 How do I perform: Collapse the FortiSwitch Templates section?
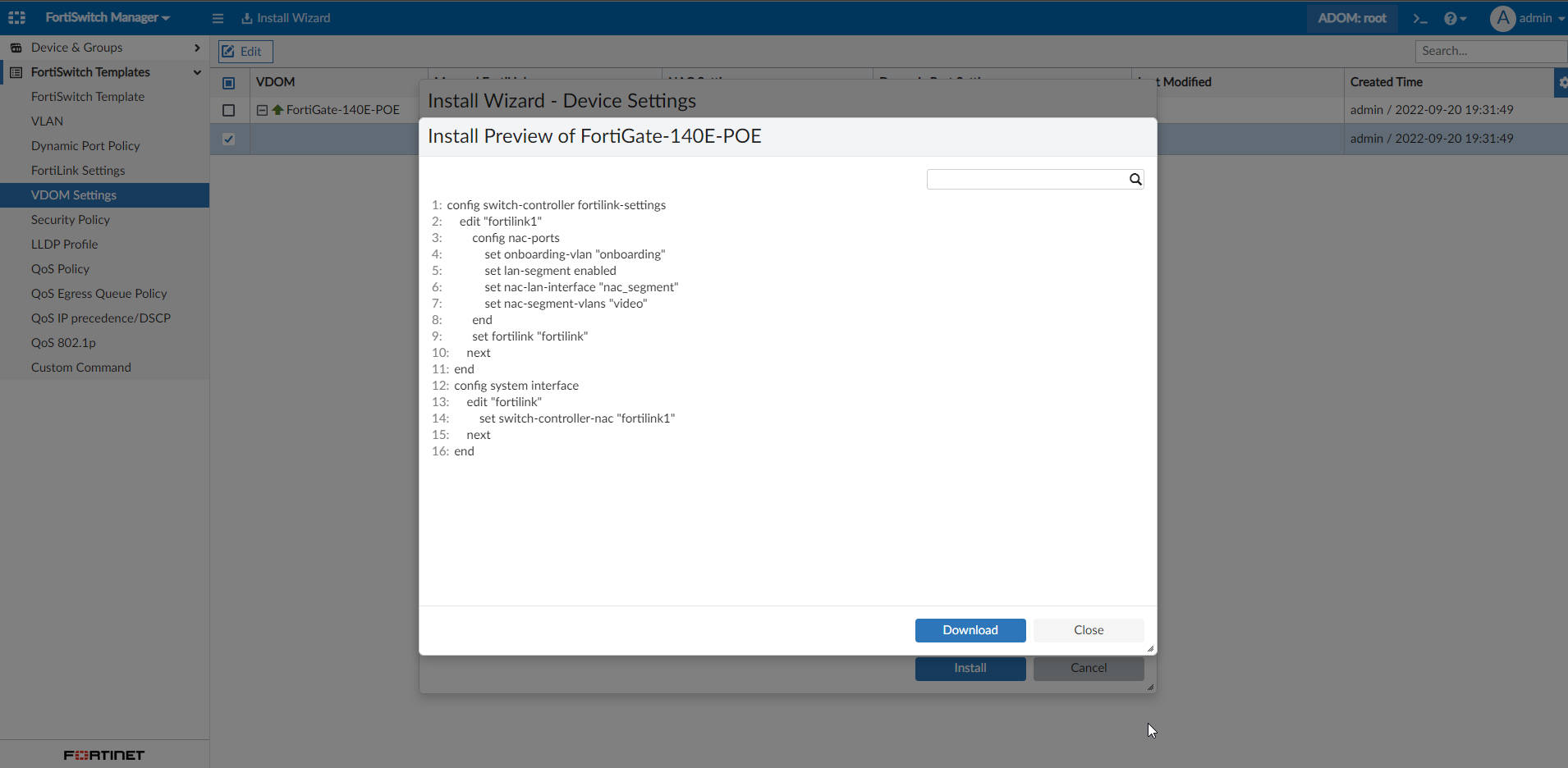pos(197,72)
